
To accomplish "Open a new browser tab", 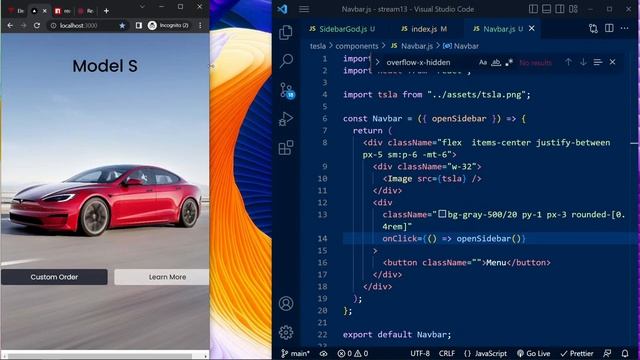I will (x=106, y=11).
